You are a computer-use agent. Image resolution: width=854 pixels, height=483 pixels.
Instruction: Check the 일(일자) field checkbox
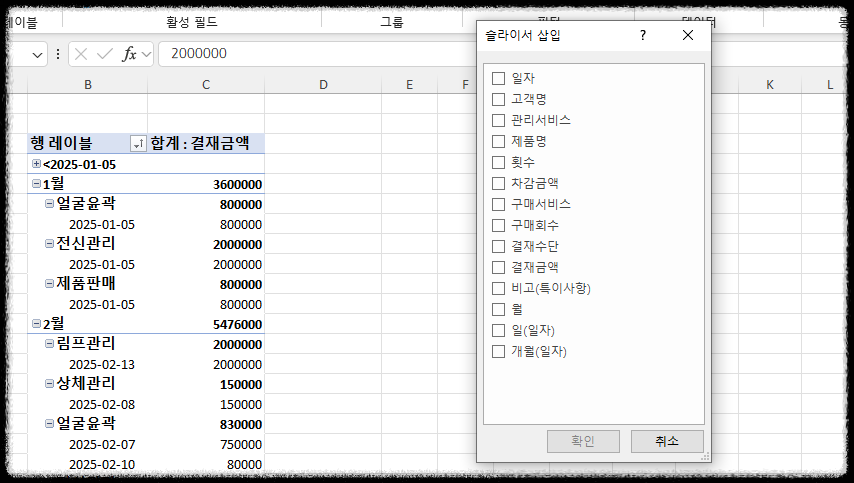click(498, 331)
